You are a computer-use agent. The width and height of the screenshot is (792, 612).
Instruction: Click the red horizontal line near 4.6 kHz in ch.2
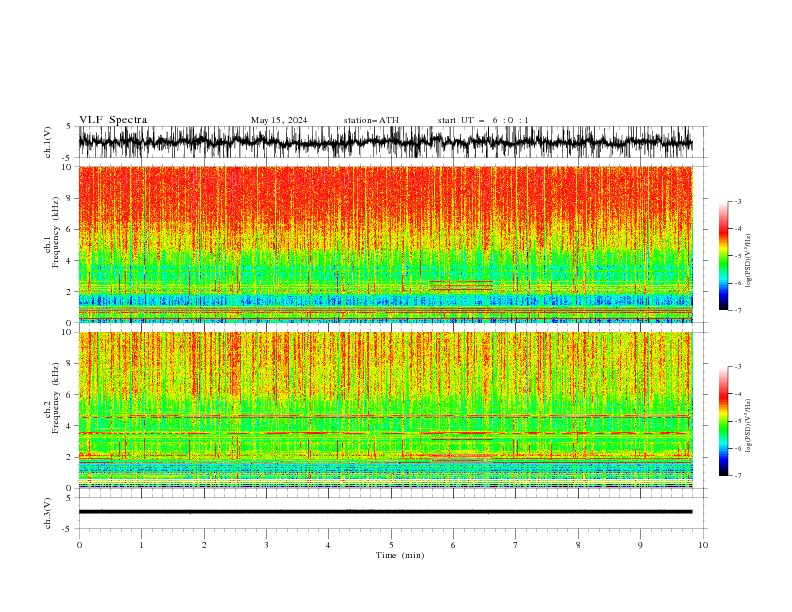tap(386, 416)
